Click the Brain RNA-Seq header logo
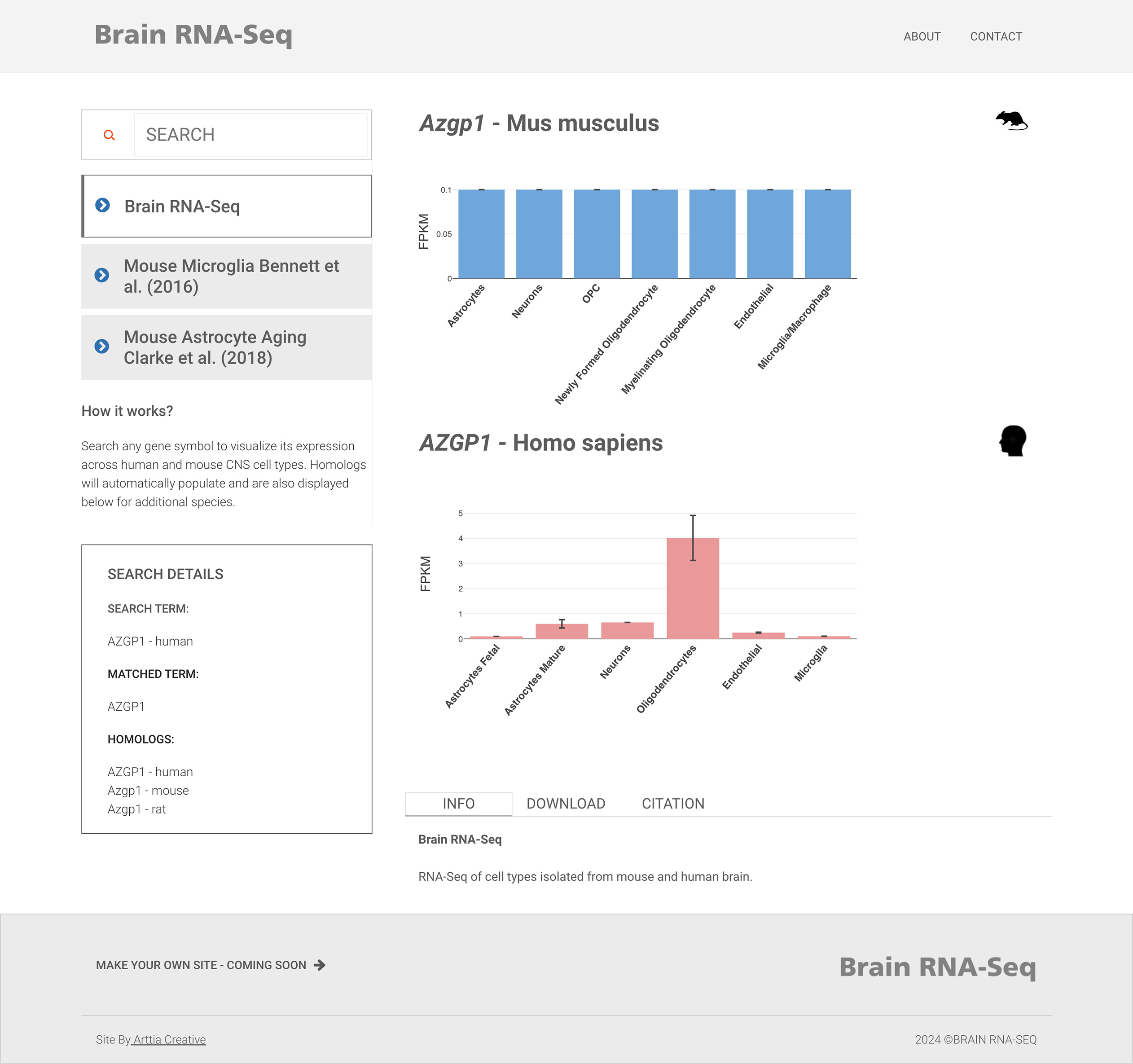Image resolution: width=1133 pixels, height=1064 pixels. pyautogui.click(x=193, y=35)
